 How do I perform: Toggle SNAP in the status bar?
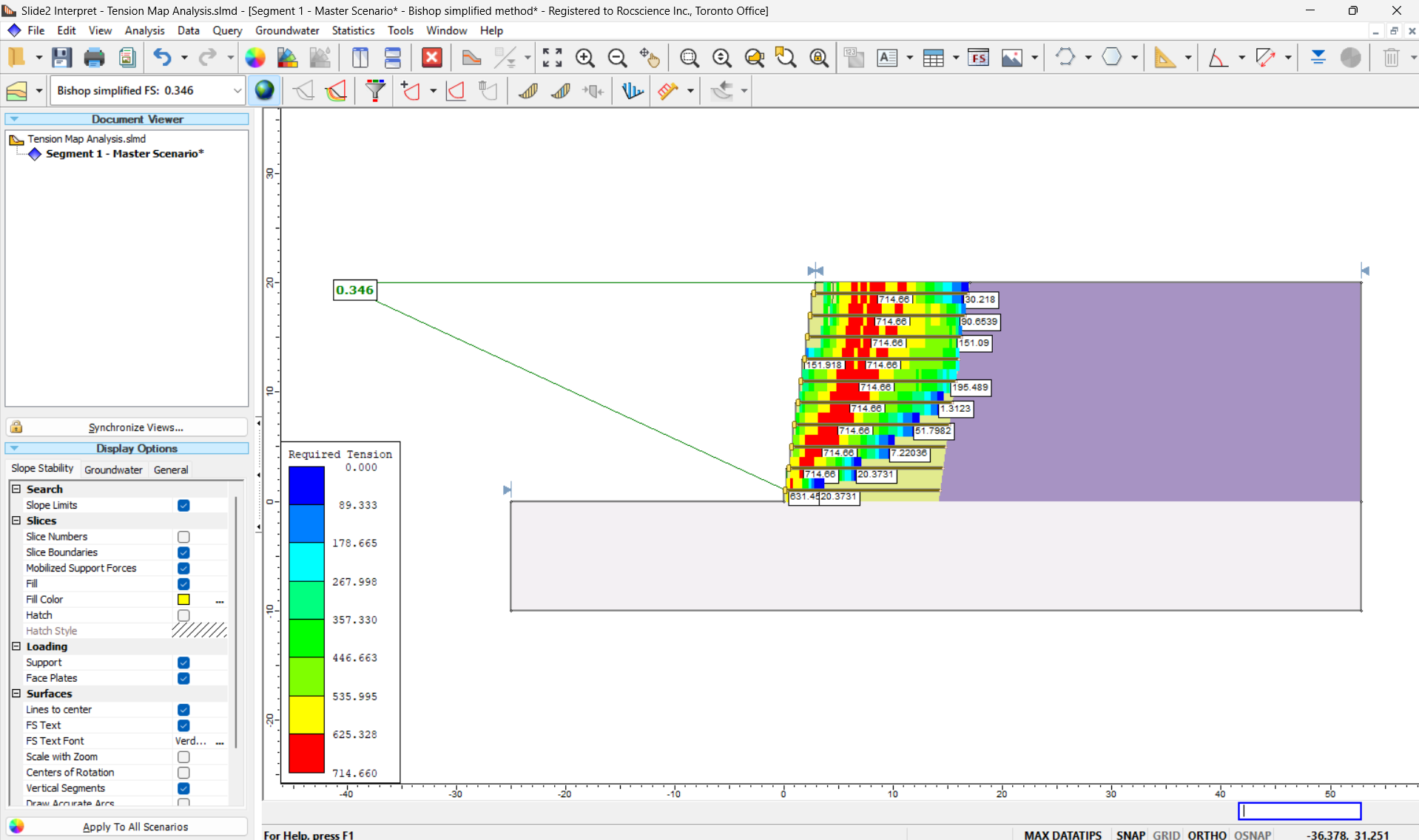click(1130, 835)
